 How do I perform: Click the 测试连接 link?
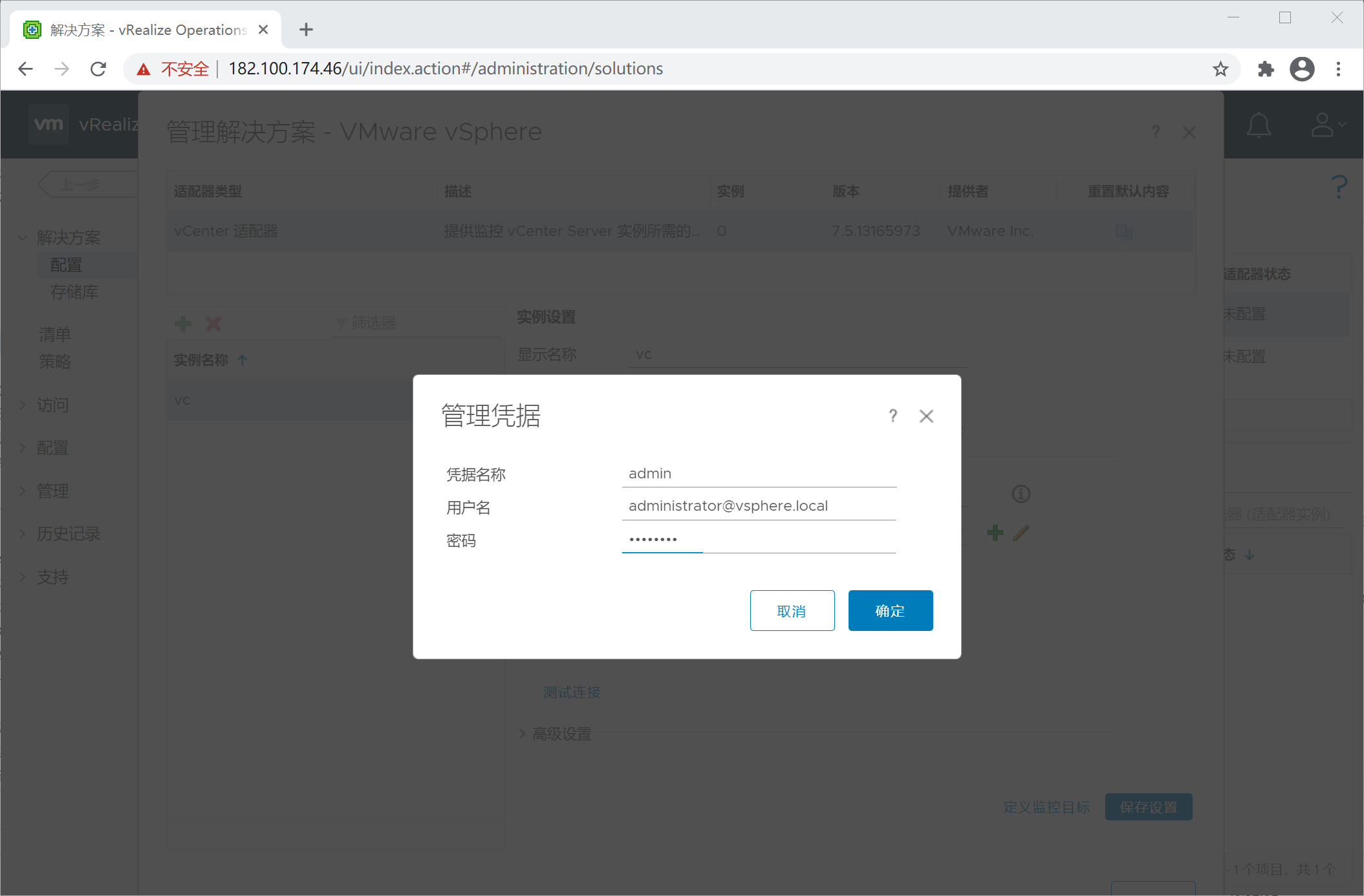click(572, 692)
